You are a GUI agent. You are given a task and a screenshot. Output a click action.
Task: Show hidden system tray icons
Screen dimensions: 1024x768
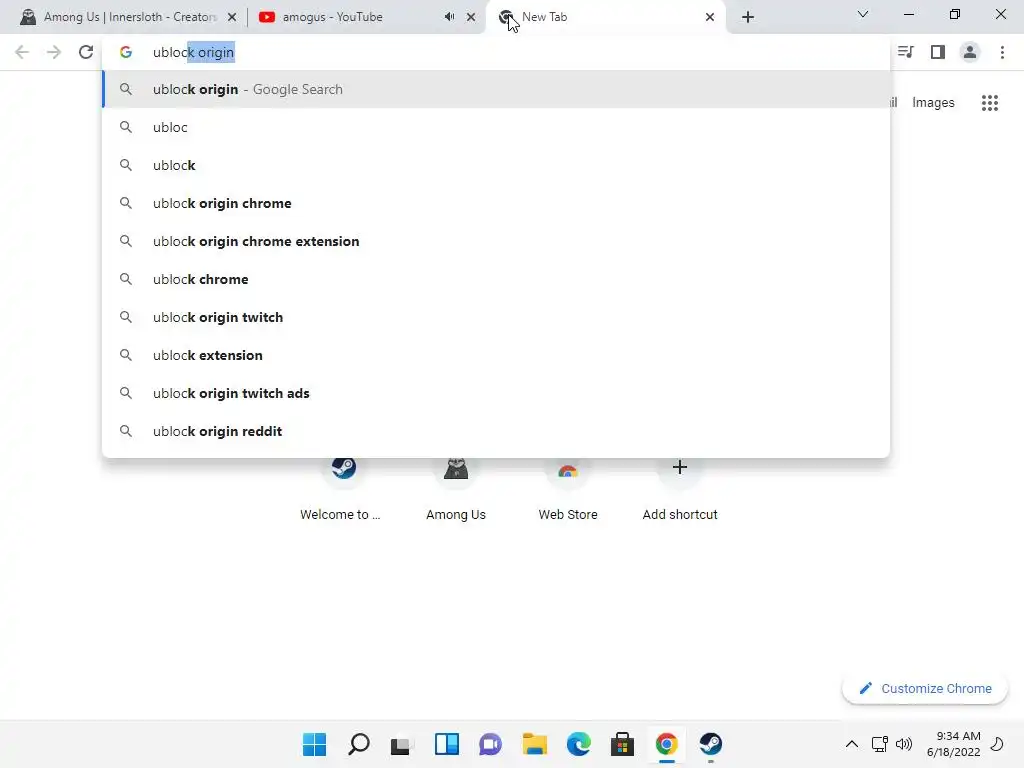tap(852, 744)
